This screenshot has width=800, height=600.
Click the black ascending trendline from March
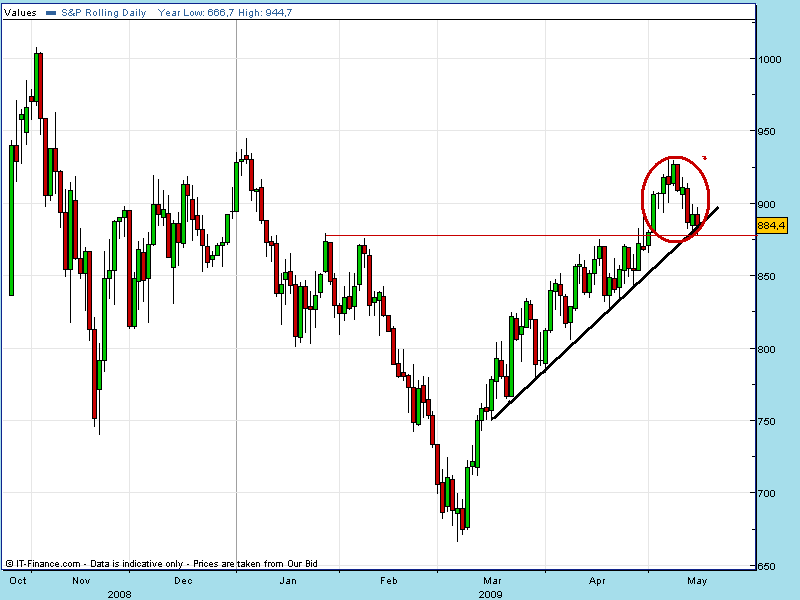coord(606,313)
